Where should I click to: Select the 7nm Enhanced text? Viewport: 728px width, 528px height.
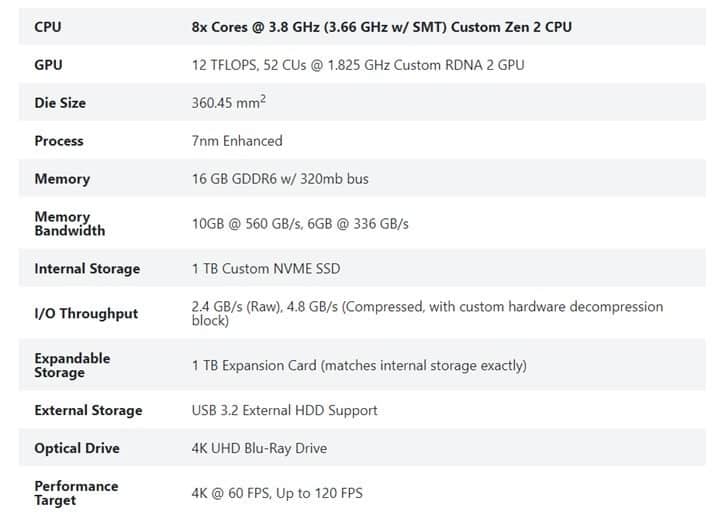click(x=237, y=141)
